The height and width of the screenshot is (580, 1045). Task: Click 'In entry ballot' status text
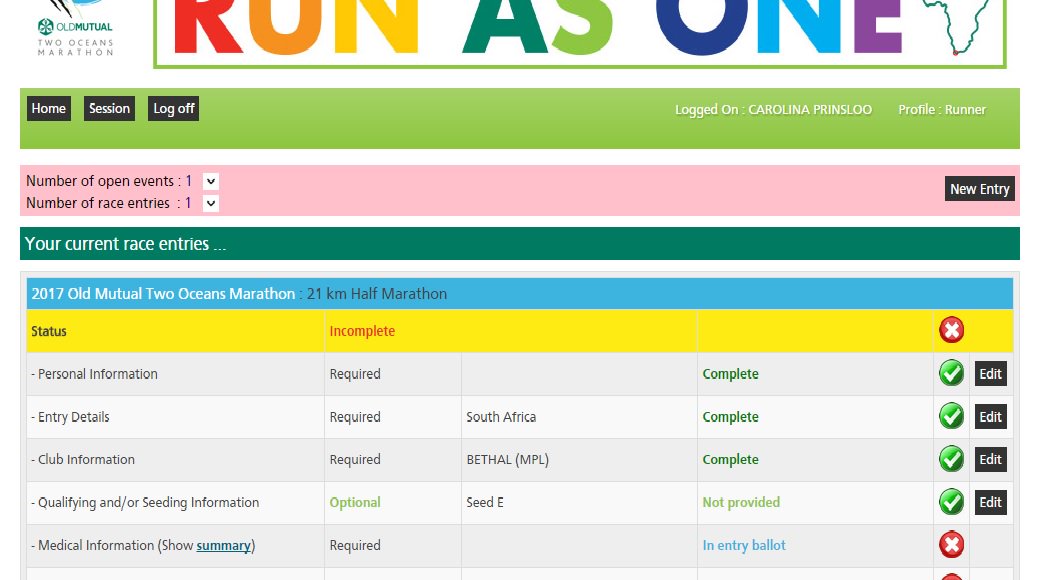744,545
